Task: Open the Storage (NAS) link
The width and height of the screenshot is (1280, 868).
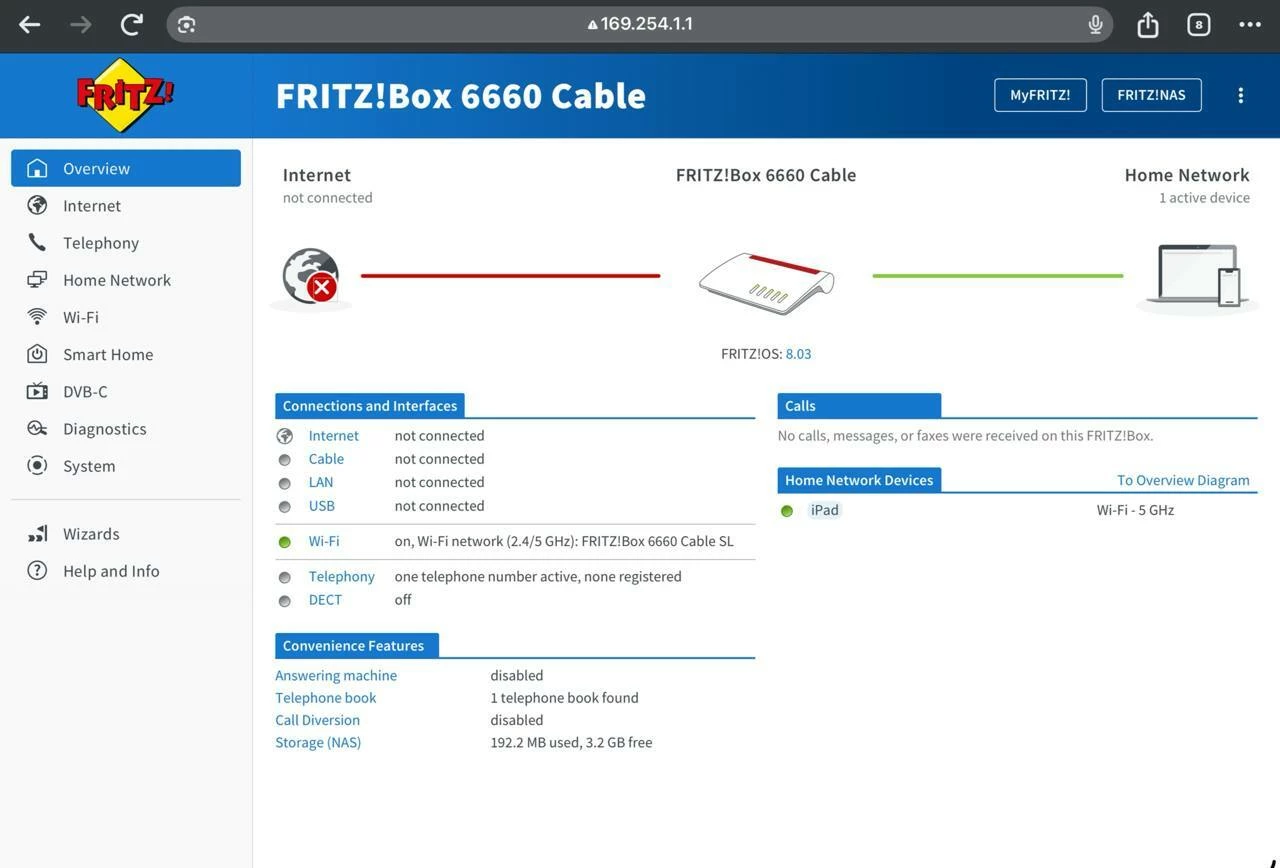Action: click(318, 743)
